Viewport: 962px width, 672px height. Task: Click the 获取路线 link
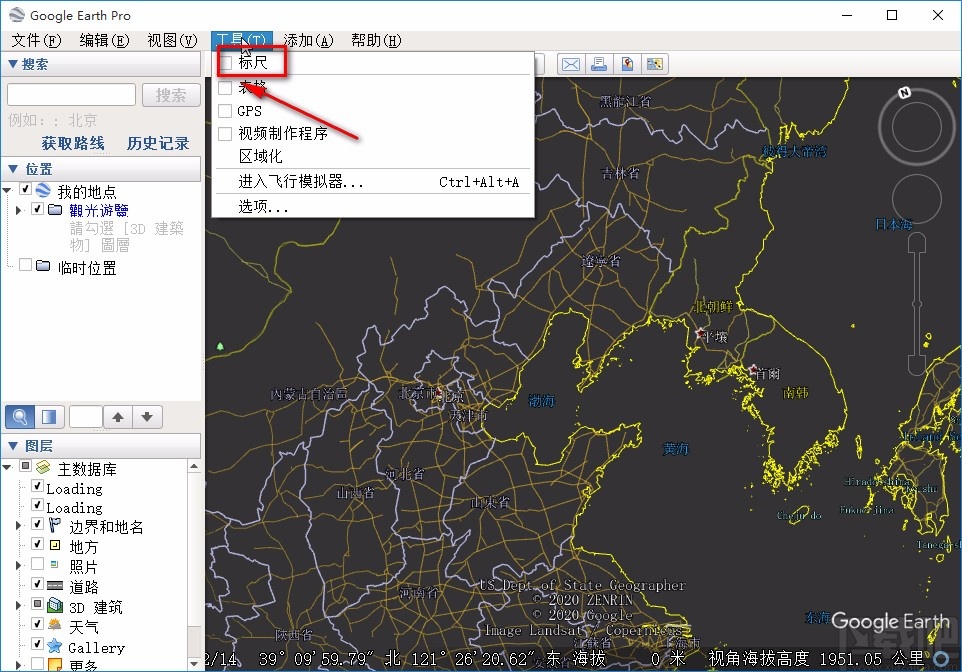point(72,143)
